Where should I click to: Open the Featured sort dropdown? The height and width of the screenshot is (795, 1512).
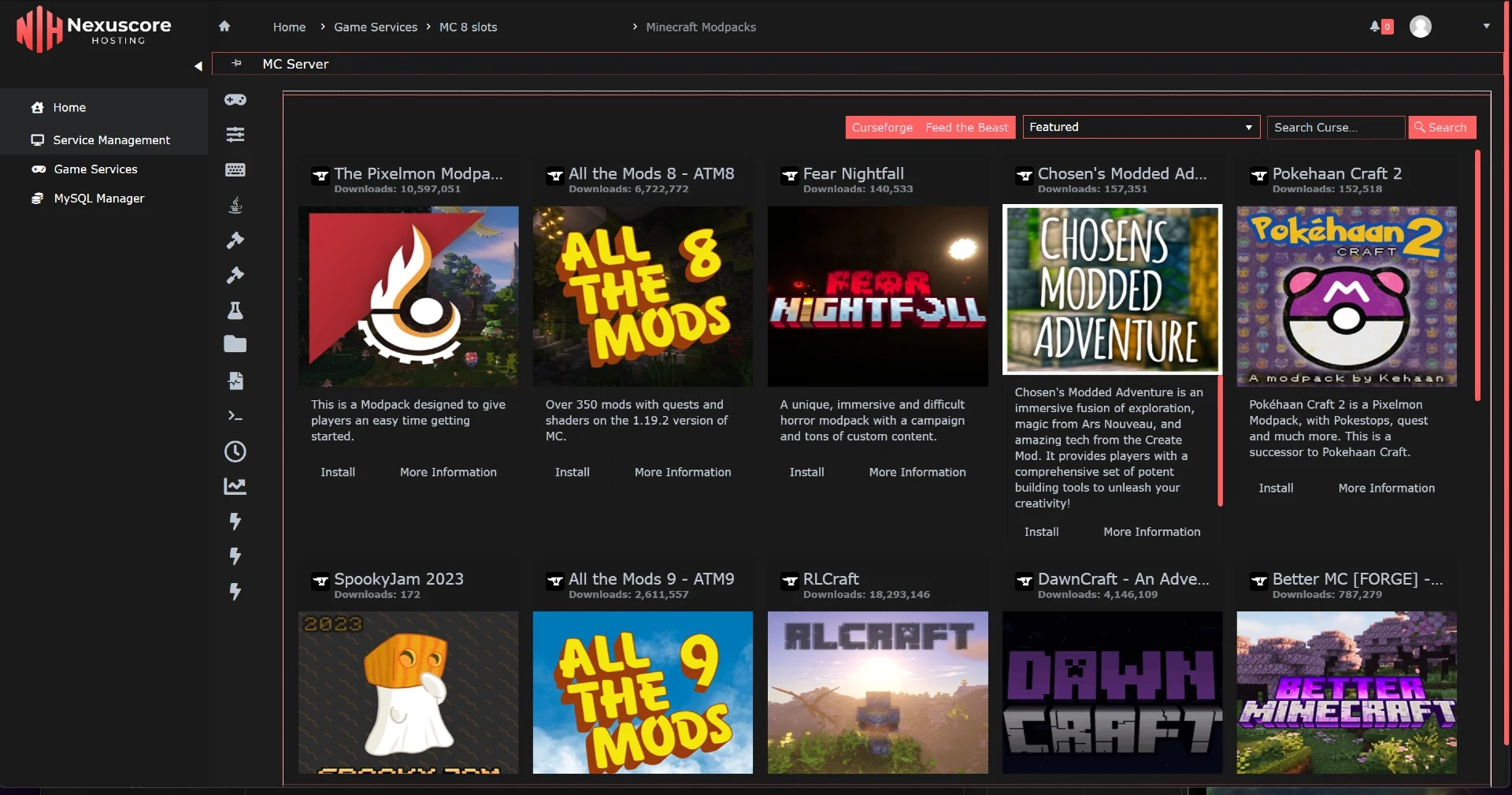click(x=1141, y=127)
